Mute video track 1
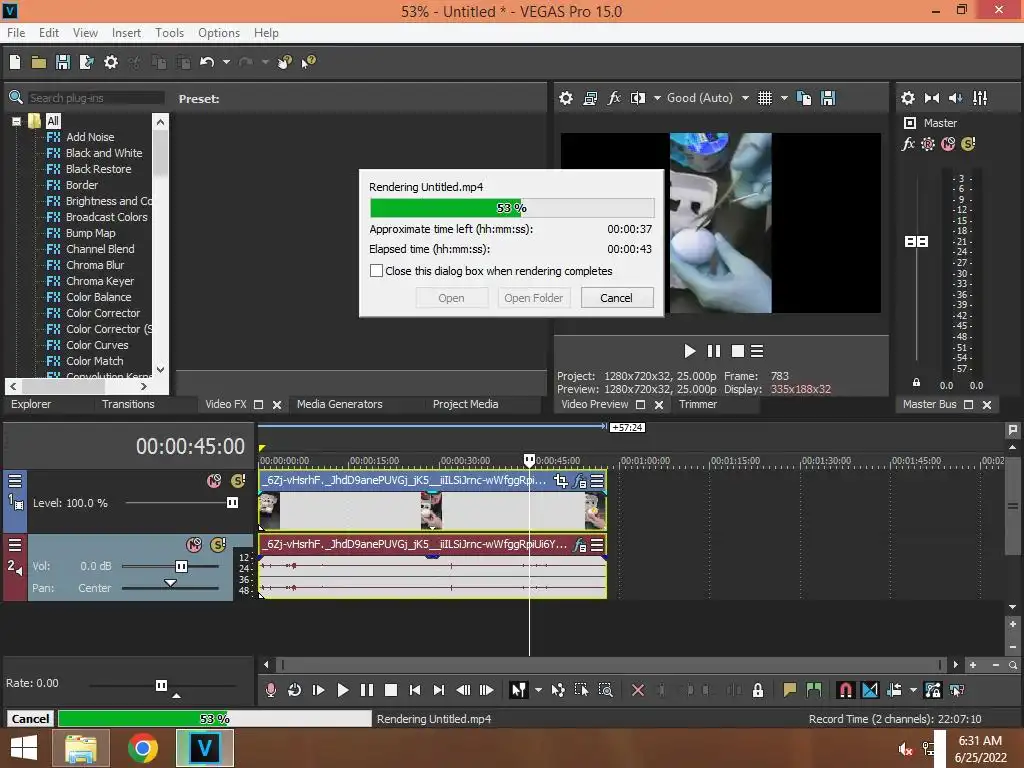This screenshot has height=768, width=1024. click(x=214, y=481)
